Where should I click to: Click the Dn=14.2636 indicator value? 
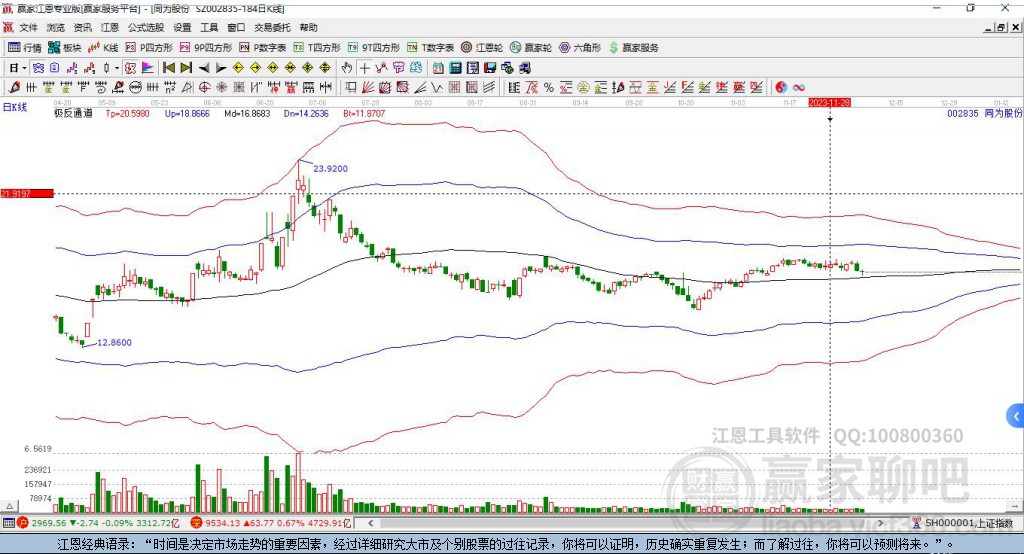[x=306, y=113]
